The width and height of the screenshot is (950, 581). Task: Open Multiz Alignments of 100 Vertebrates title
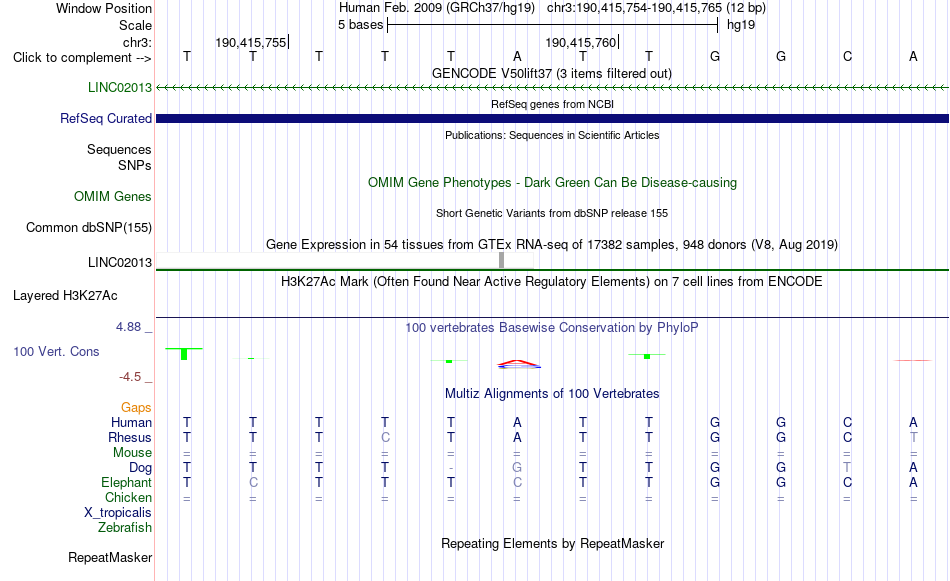[552, 393]
